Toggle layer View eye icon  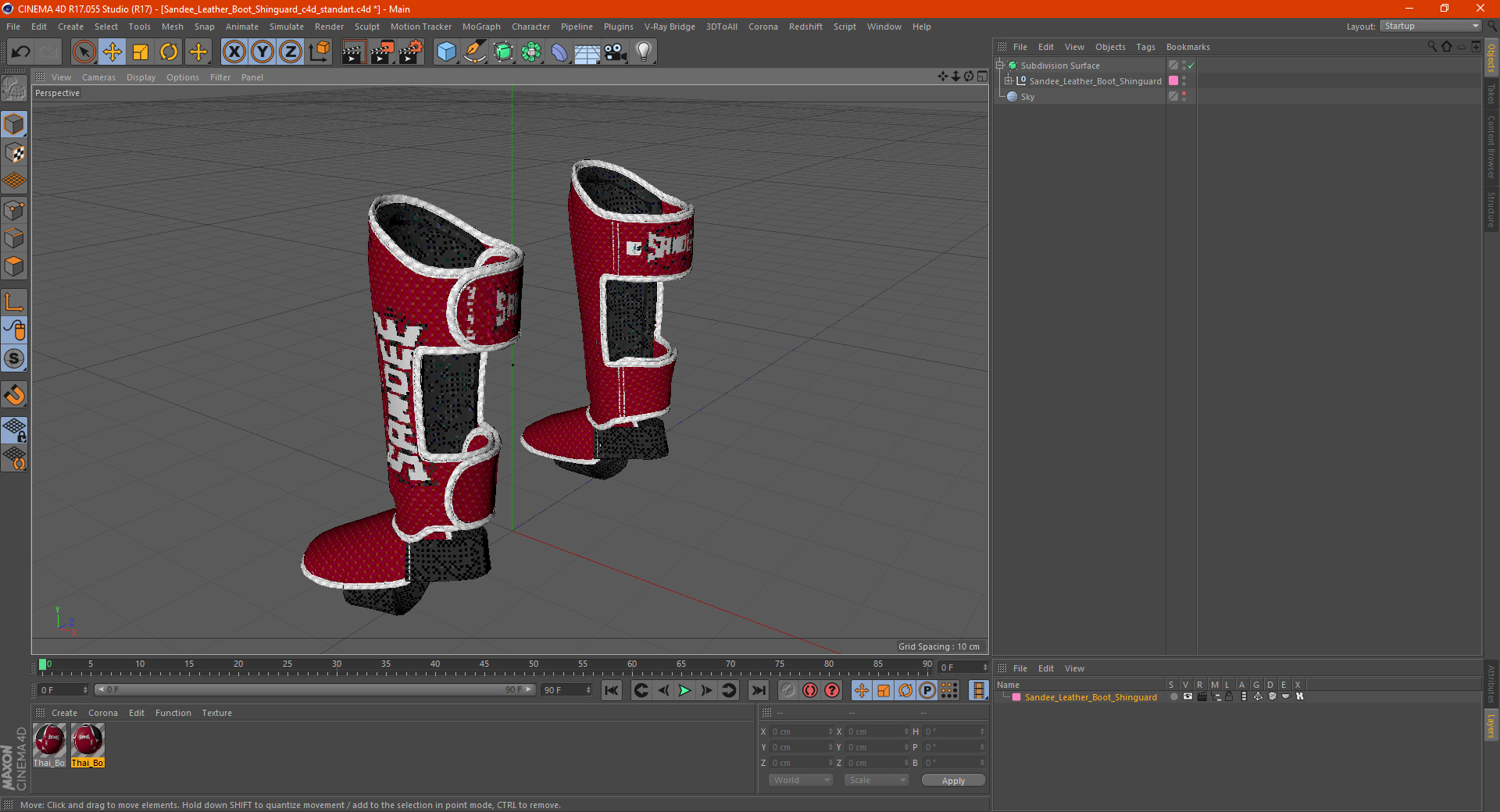[x=1187, y=697]
